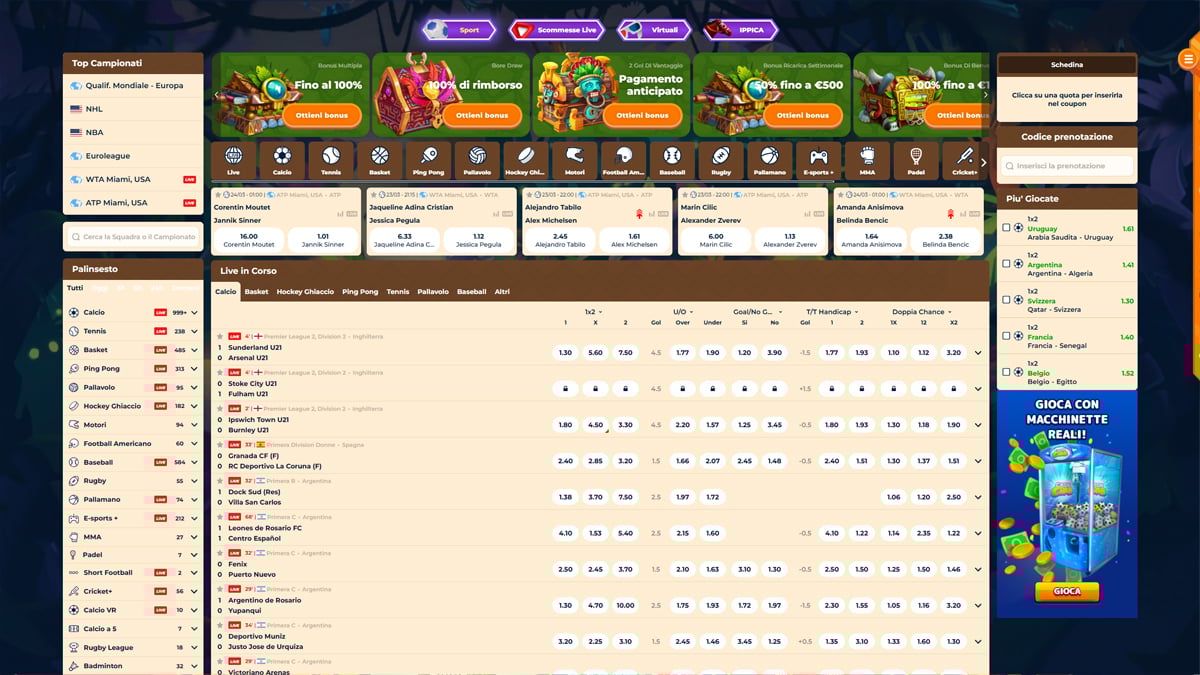Expand Calcio in the Palinsesto list
The image size is (1200, 675).
click(x=194, y=313)
